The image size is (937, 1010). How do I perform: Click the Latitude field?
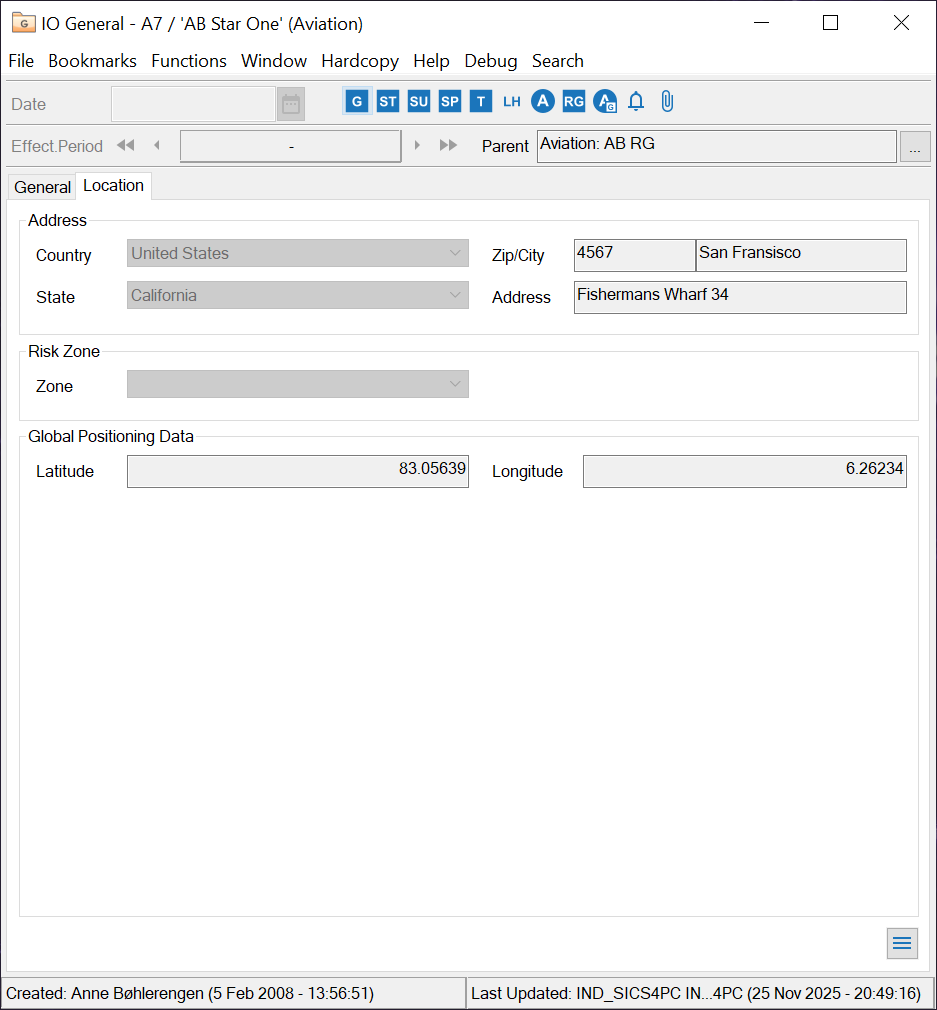pyautogui.click(x=297, y=472)
